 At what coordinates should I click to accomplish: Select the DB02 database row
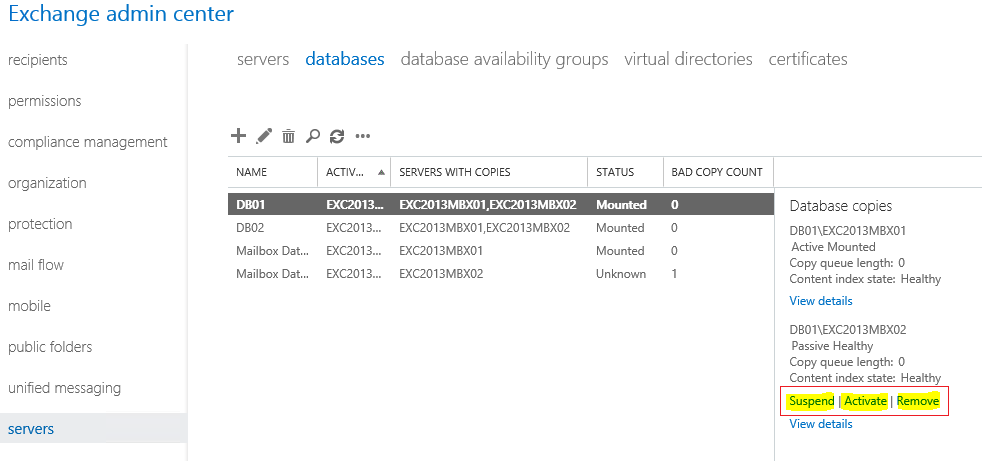(x=500, y=228)
